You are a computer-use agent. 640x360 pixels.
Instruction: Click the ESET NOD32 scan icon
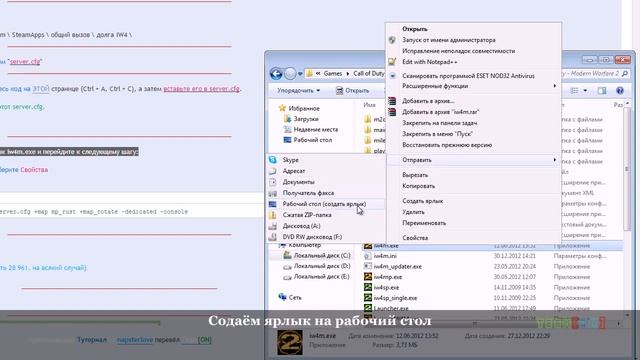pos(392,76)
